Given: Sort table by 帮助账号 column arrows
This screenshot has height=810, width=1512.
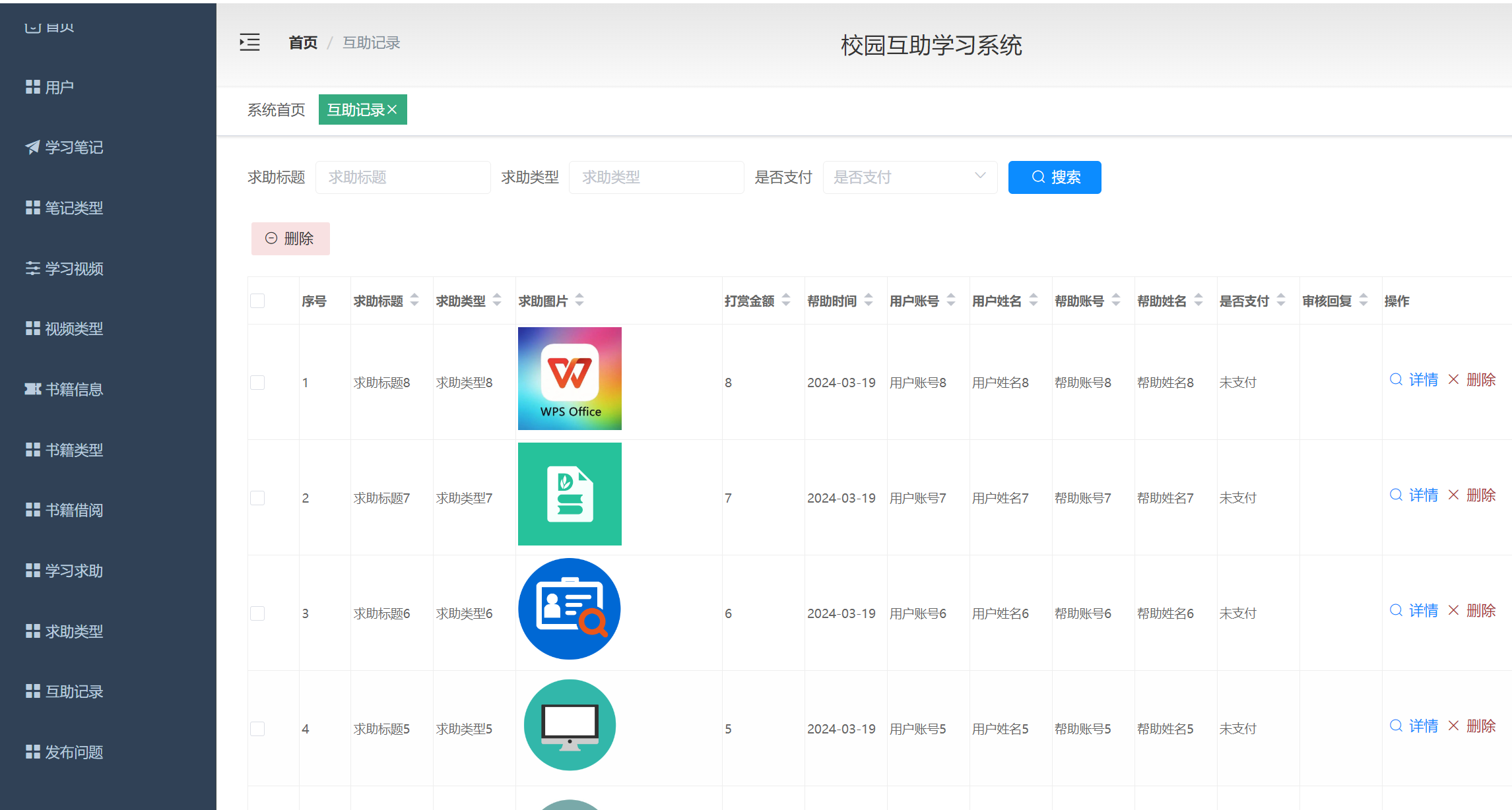Looking at the screenshot, I should [1116, 300].
